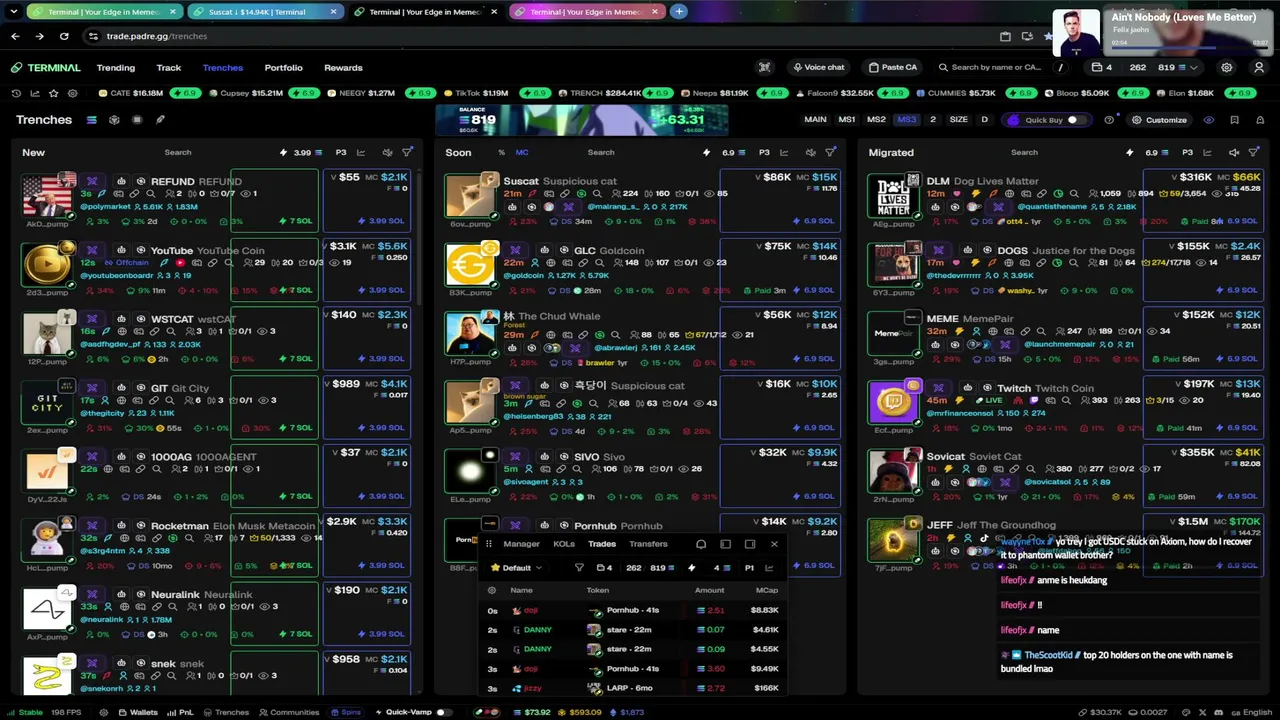1280x720 pixels.
Task: Switch to the Transfers tab in floating panel
Action: 648,544
